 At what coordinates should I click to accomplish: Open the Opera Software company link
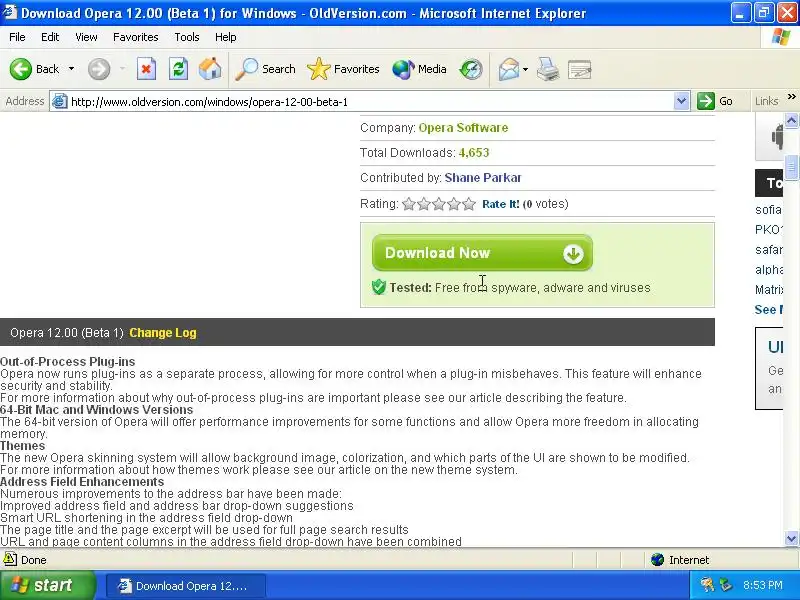click(x=463, y=128)
